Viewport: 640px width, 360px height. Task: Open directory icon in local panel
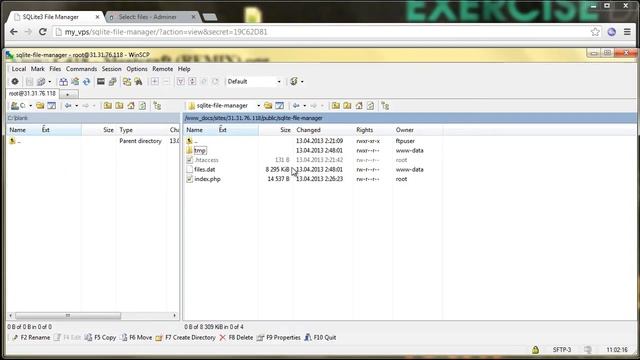click(40, 106)
